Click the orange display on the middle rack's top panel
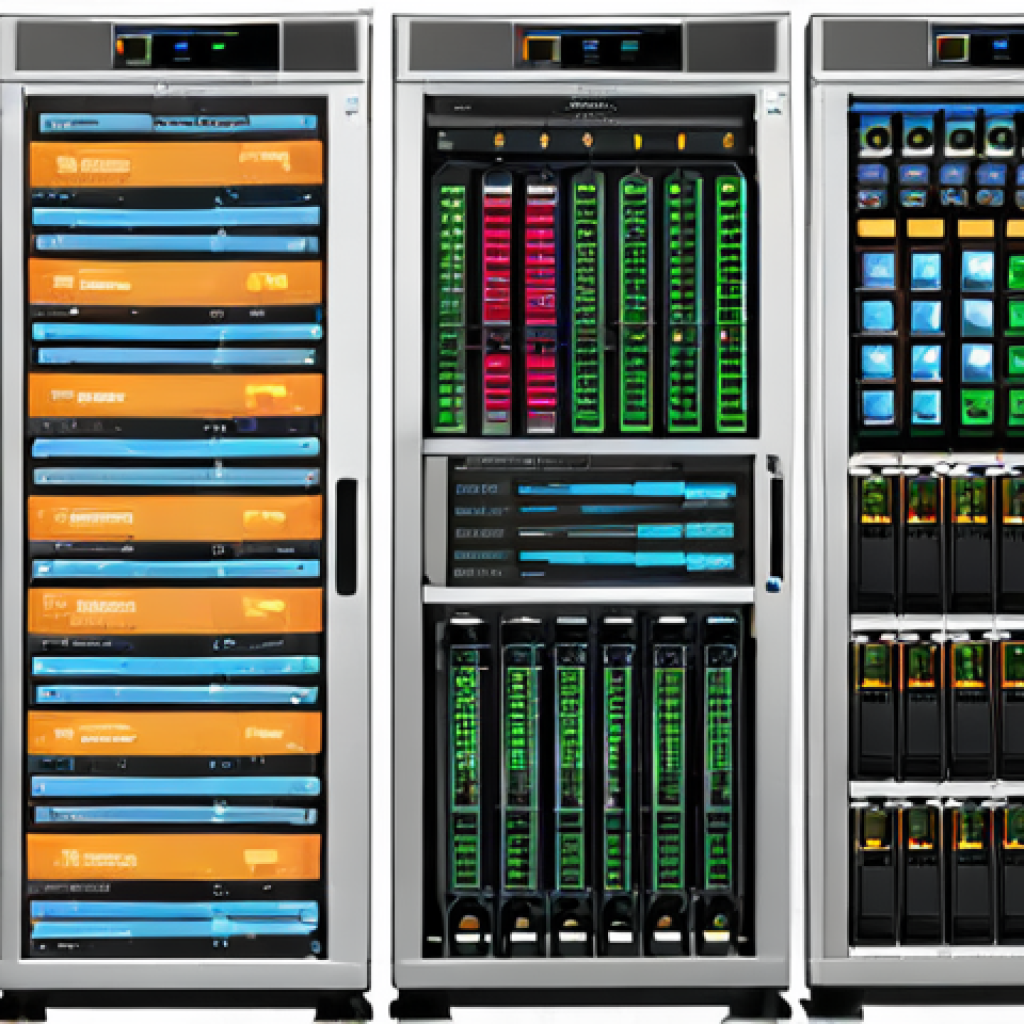This screenshot has height=1024, width=1024. click(x=541, y=49)
